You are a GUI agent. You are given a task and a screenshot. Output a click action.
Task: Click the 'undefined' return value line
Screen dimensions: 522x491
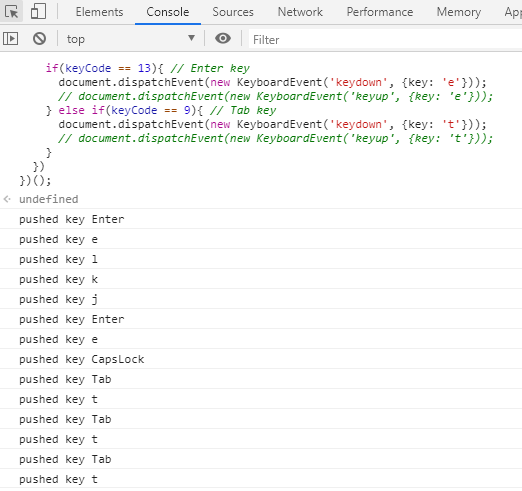pyautogui.click(x=49, y=199)
